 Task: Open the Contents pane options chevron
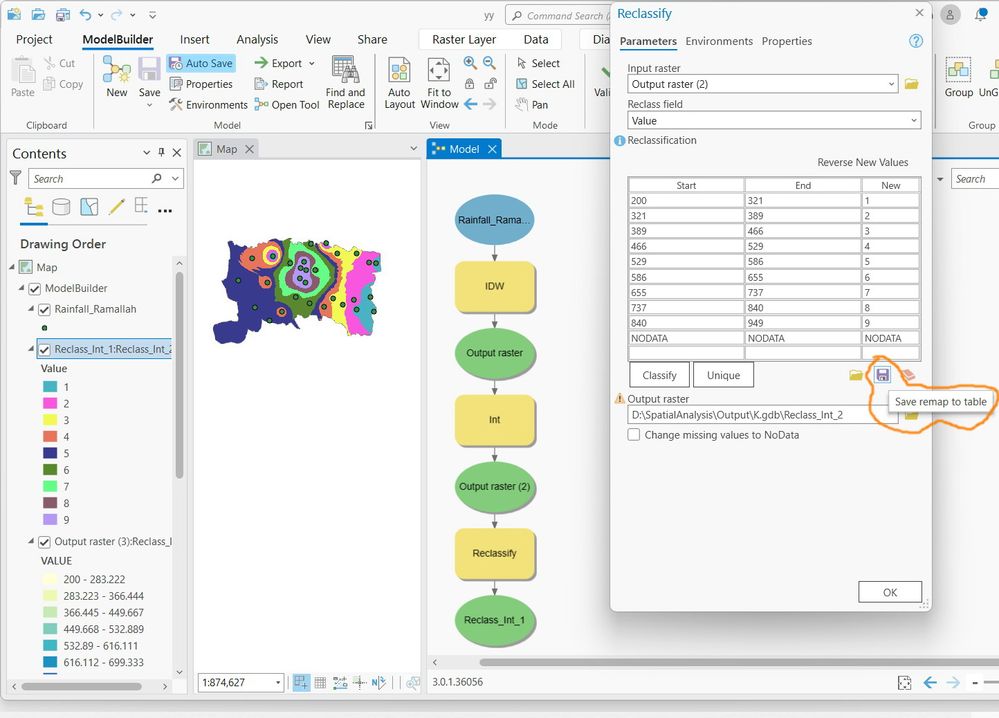pyautogui.click(x=147, y=153)
